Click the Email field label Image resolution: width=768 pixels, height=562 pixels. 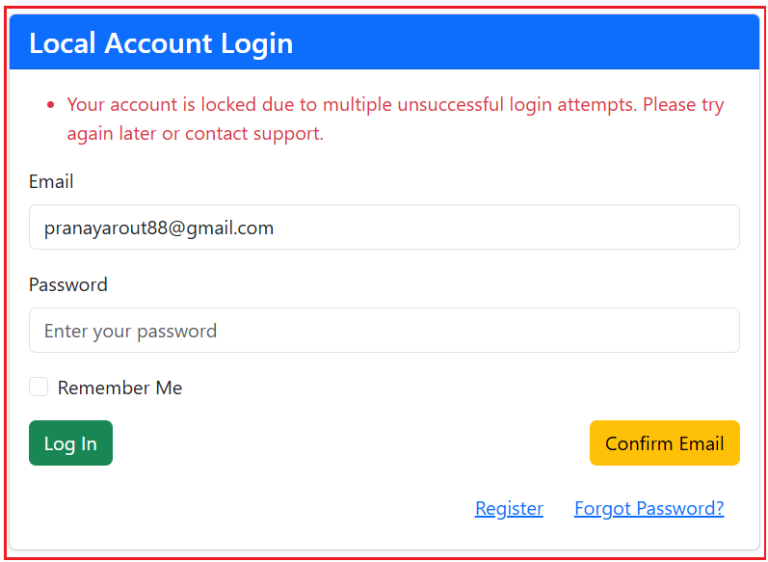click(x=51, y=181)
